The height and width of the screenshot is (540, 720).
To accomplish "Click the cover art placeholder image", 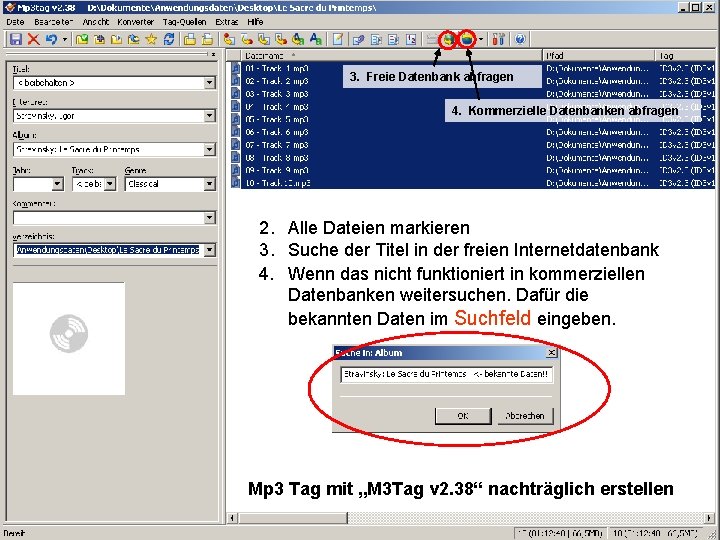I will pos(69,339).
